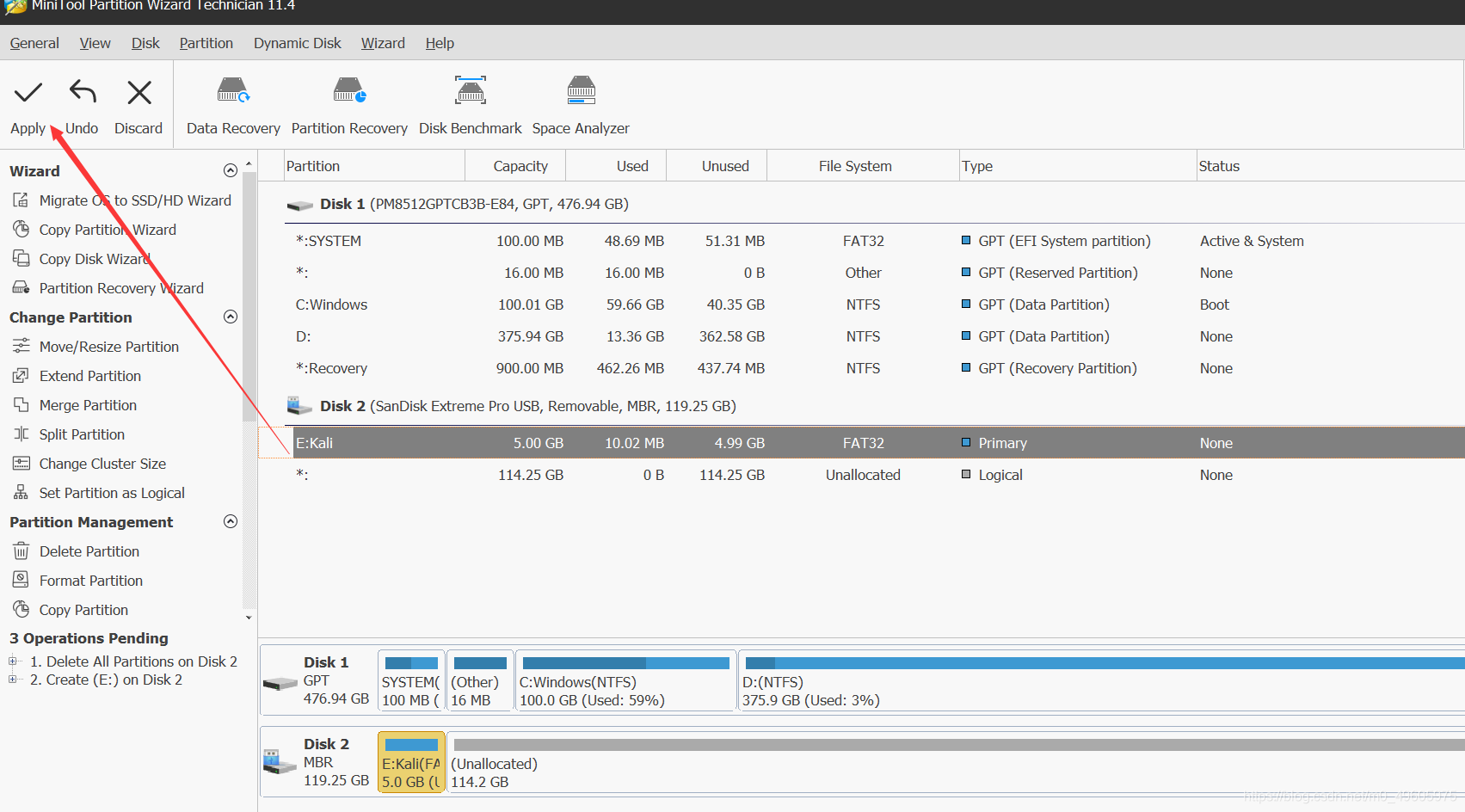Sort by Unused column header
Screen dimensions: 1465x812
(717, 166)
